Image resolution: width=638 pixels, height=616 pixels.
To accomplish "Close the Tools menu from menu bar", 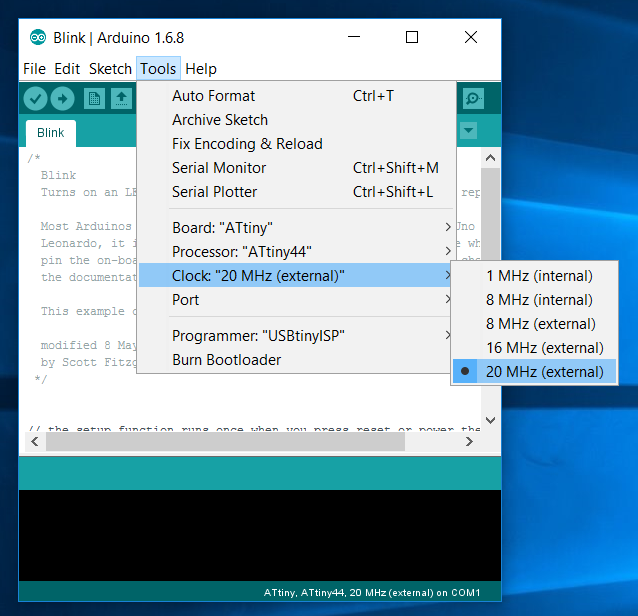I will (x=158, y=69).
